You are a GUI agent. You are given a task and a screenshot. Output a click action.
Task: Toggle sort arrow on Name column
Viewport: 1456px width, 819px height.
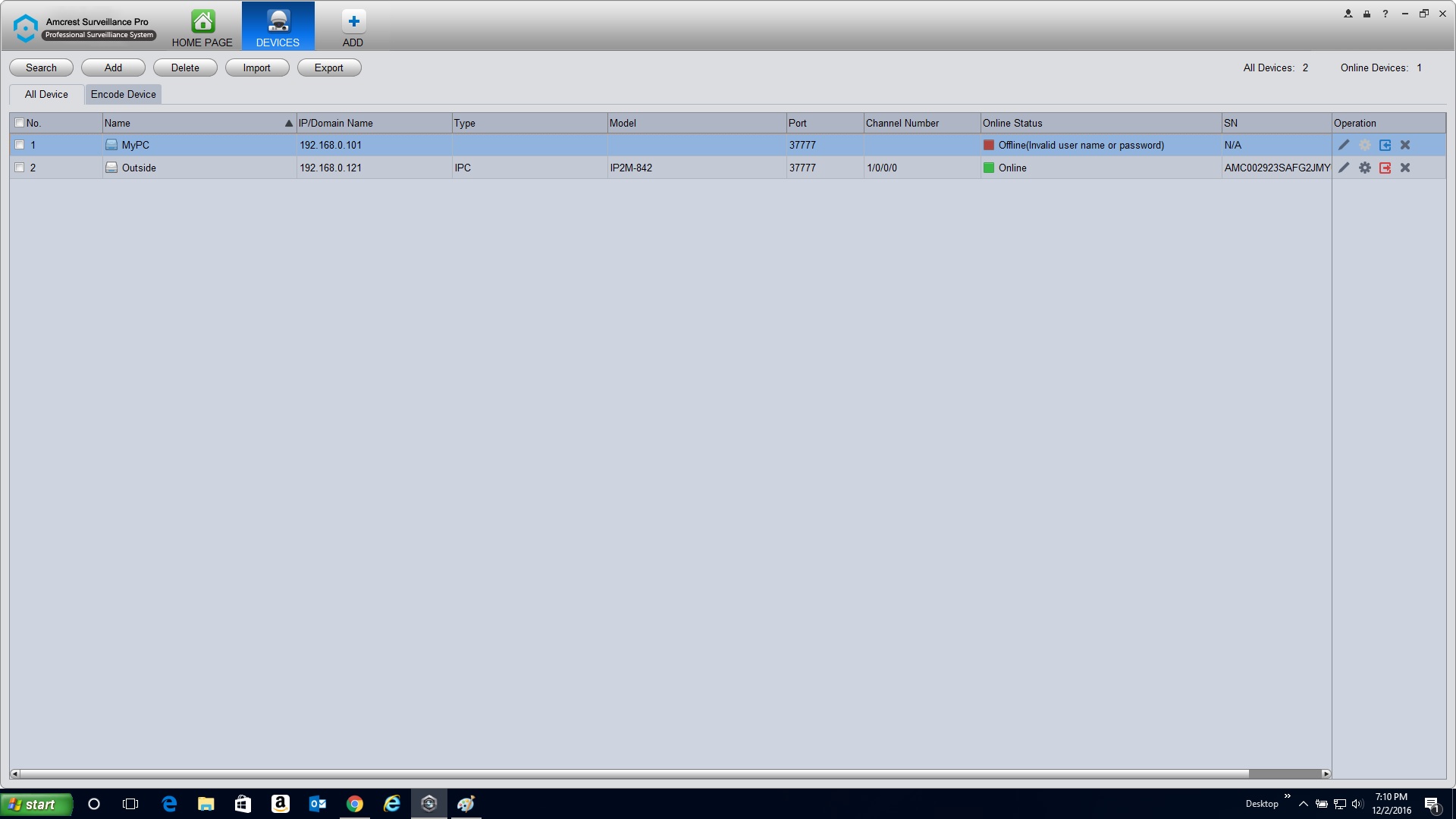[288, 123]
